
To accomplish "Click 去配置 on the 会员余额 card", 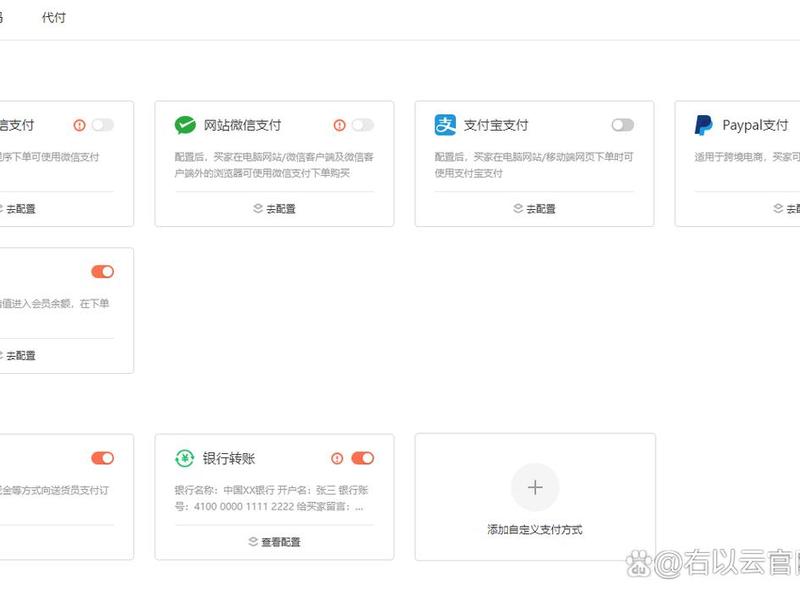I will (x=20, y=355).
